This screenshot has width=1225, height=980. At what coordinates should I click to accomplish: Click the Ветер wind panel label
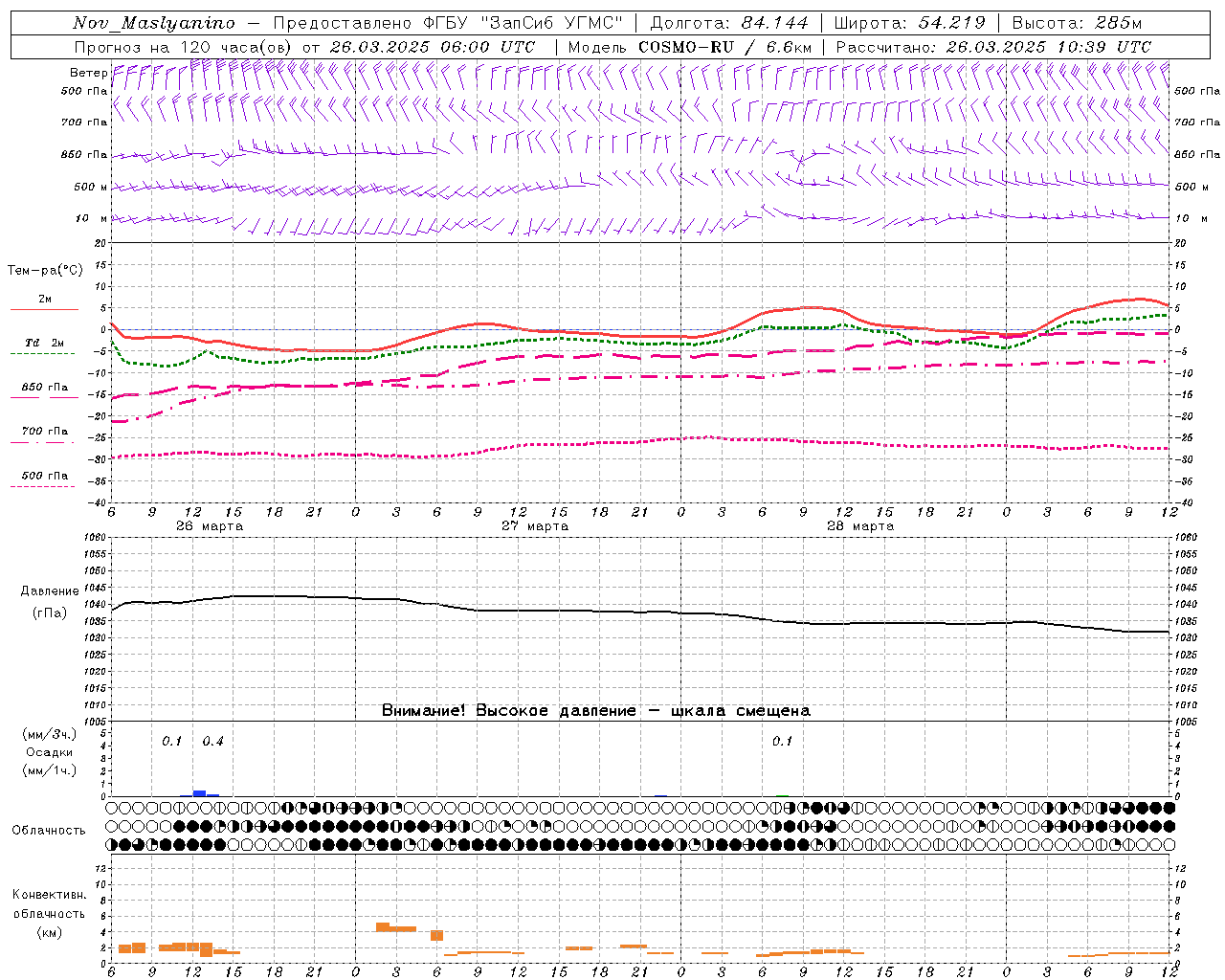coord(88,73)
